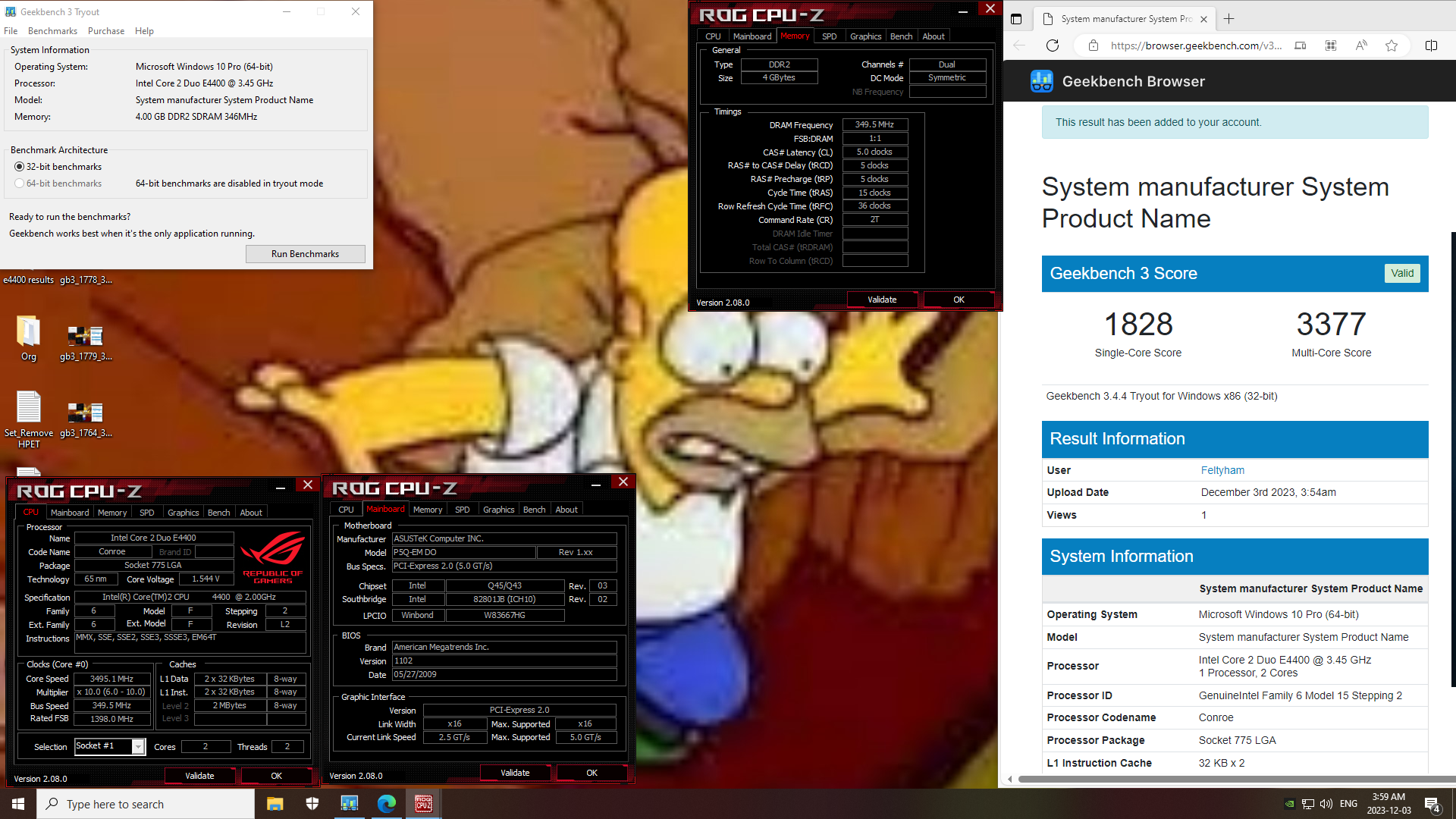This screenshot has width=1456, height=819.
Task: Click the Valid badge on Geekbench score
Action: coord(1402,273)
